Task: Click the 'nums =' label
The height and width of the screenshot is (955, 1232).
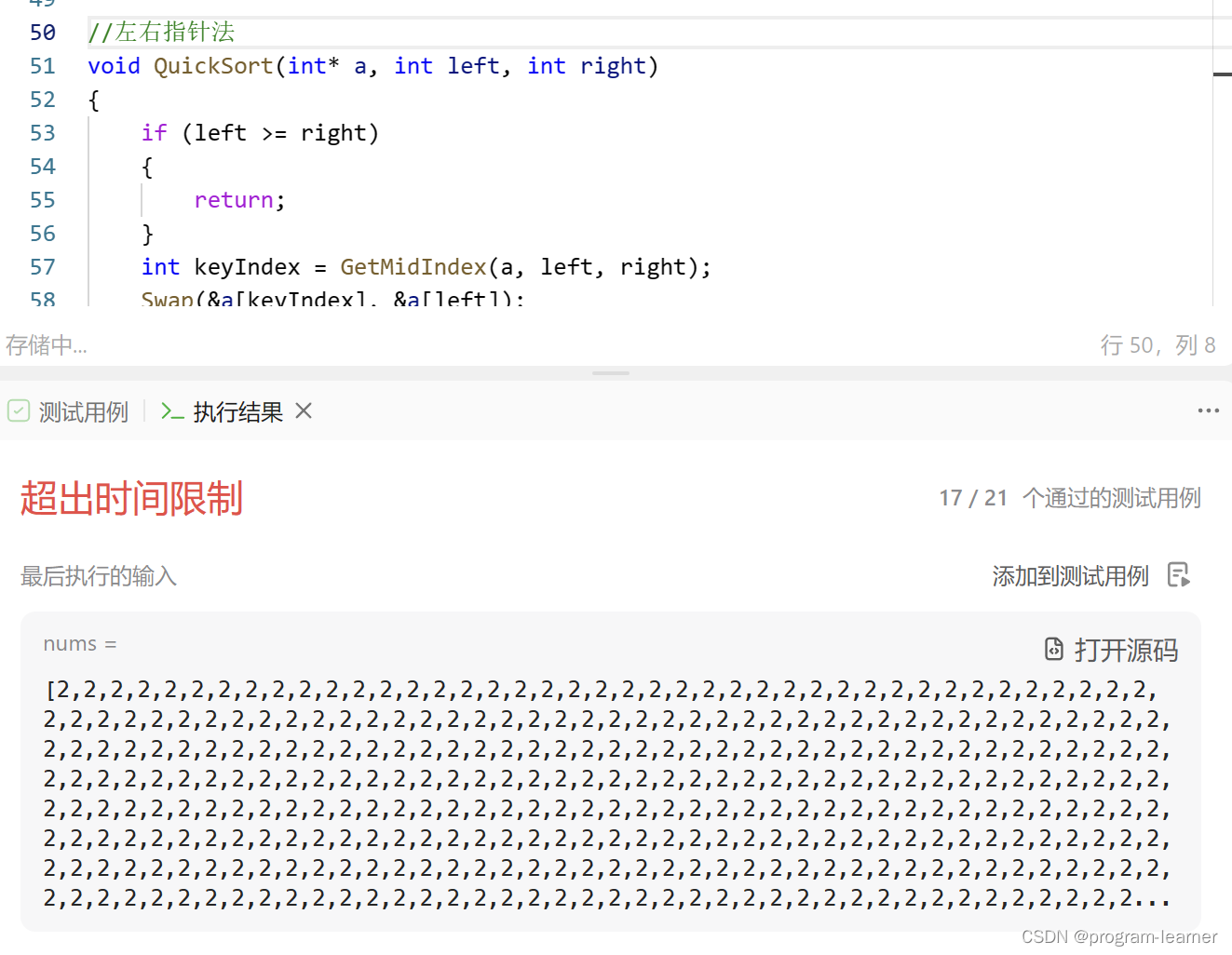Action: pyautogui.click(x=80, y=644)
